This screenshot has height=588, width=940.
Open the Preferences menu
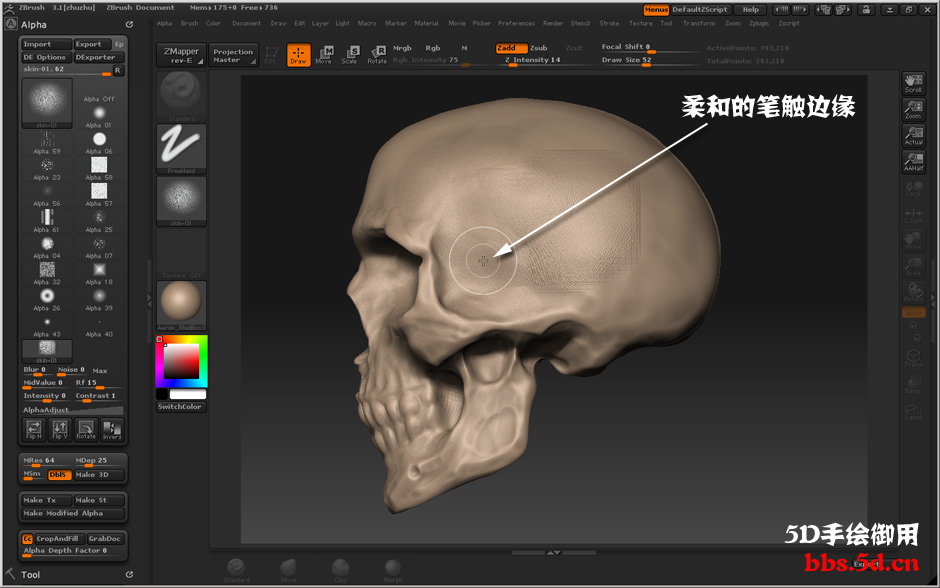point(516,23)
